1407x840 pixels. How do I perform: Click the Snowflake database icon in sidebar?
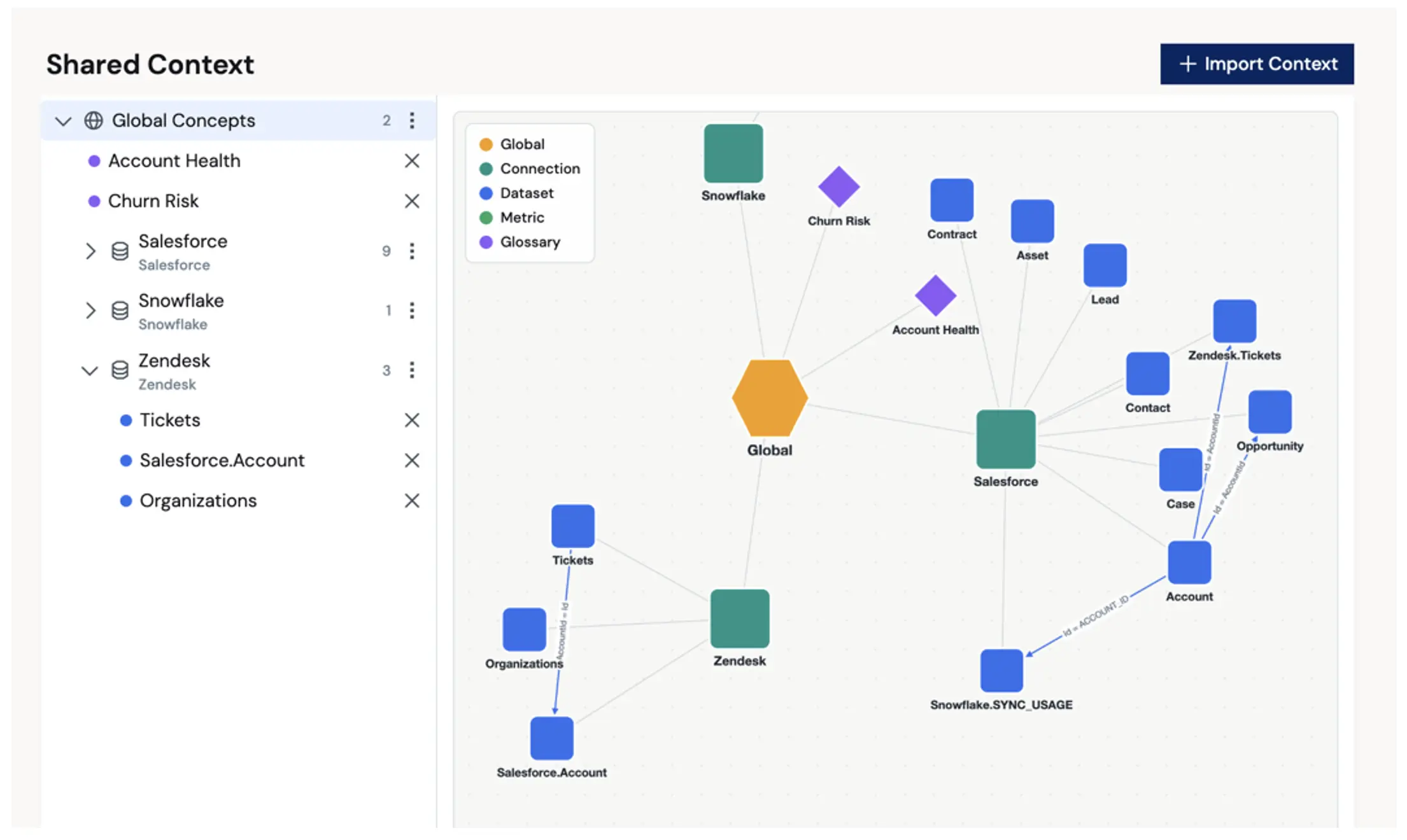[120, 311]
